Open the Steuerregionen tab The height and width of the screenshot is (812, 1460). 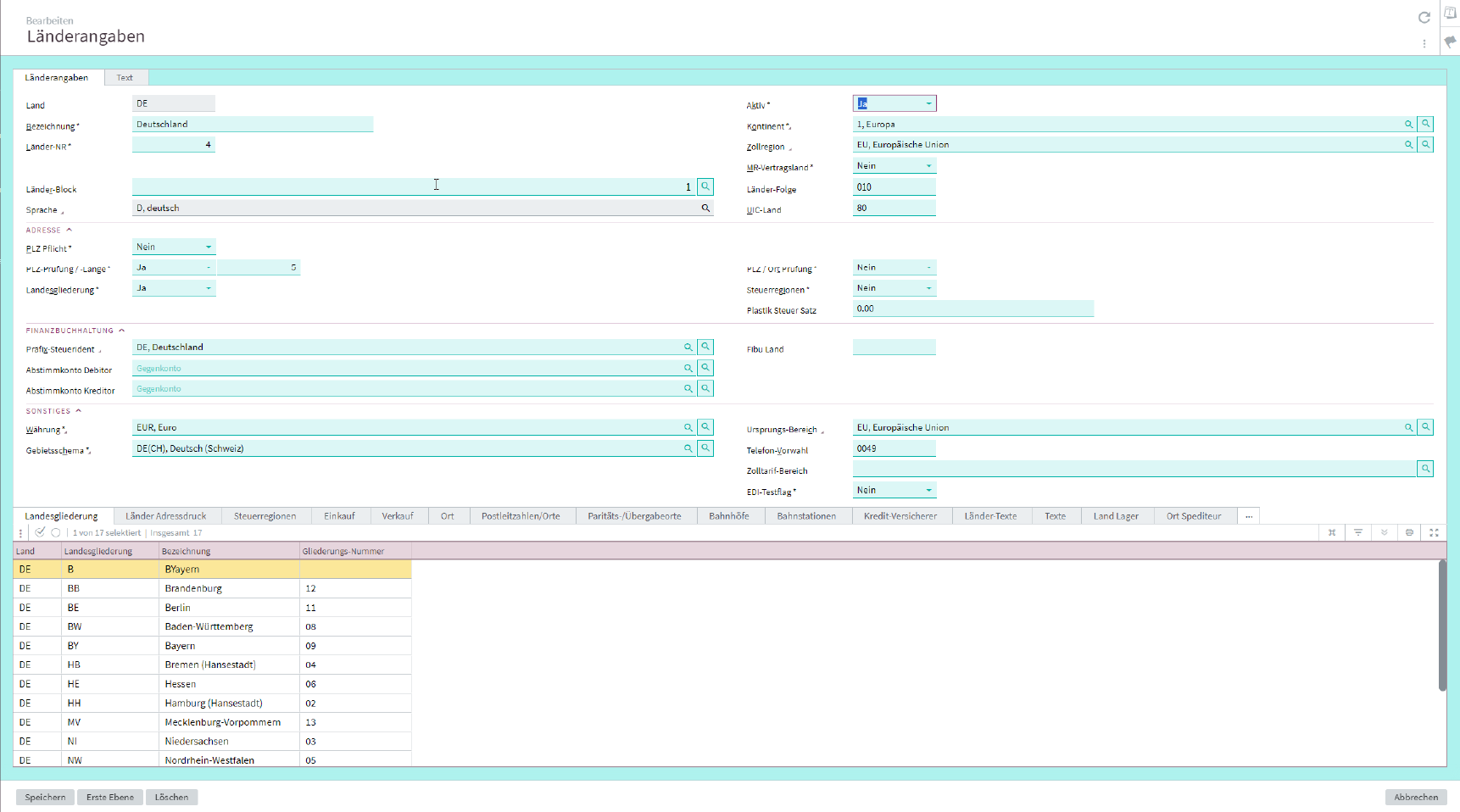[x=265, y=516]
